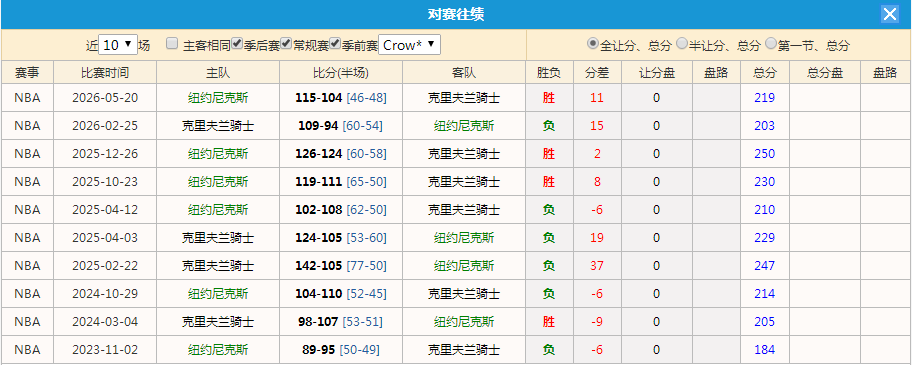Click the 赛事 column header
Viewport: 912px width, 365px height.
point(27,73)
